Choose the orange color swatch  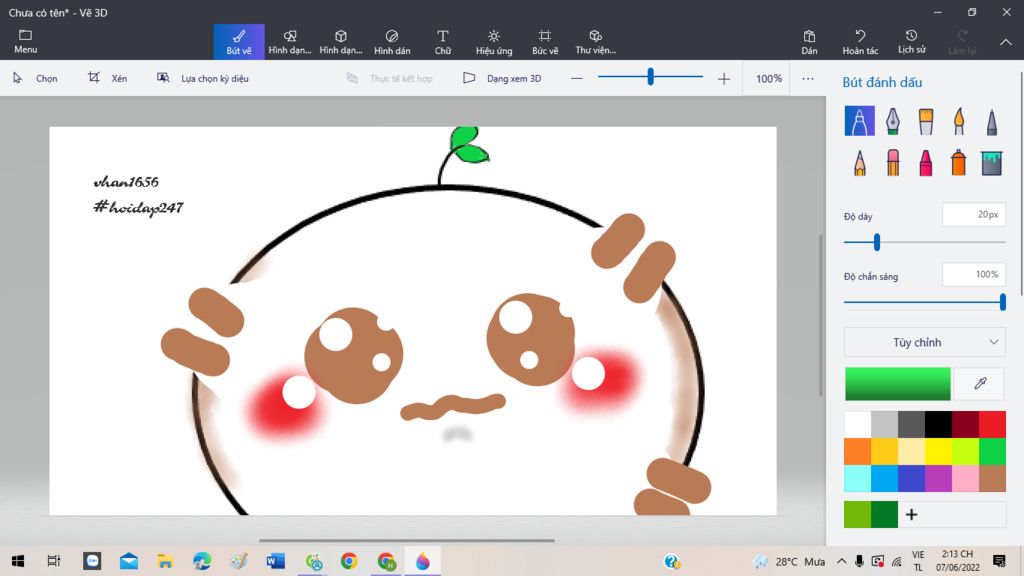857,451
